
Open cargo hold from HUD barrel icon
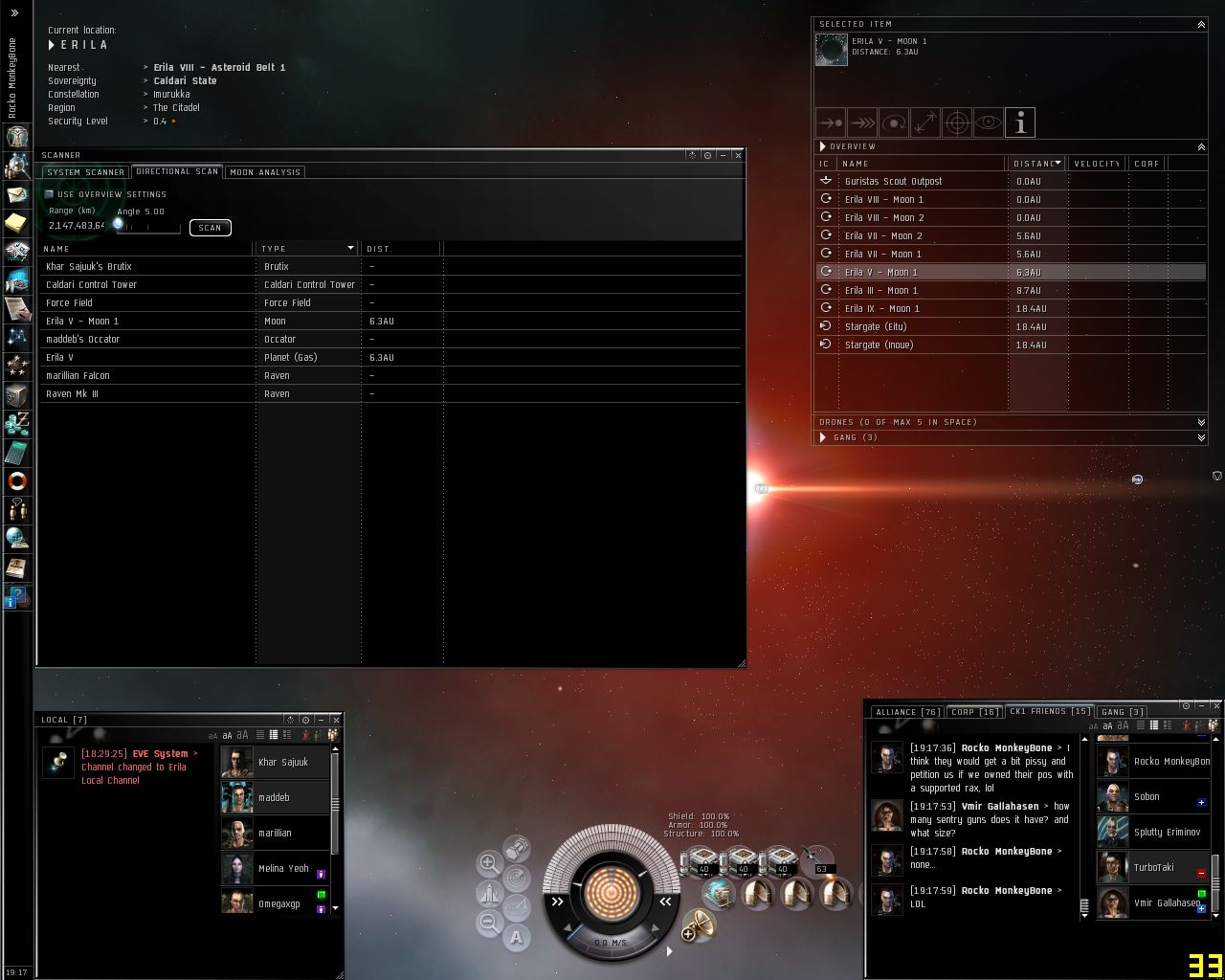(x=517, y=848)
